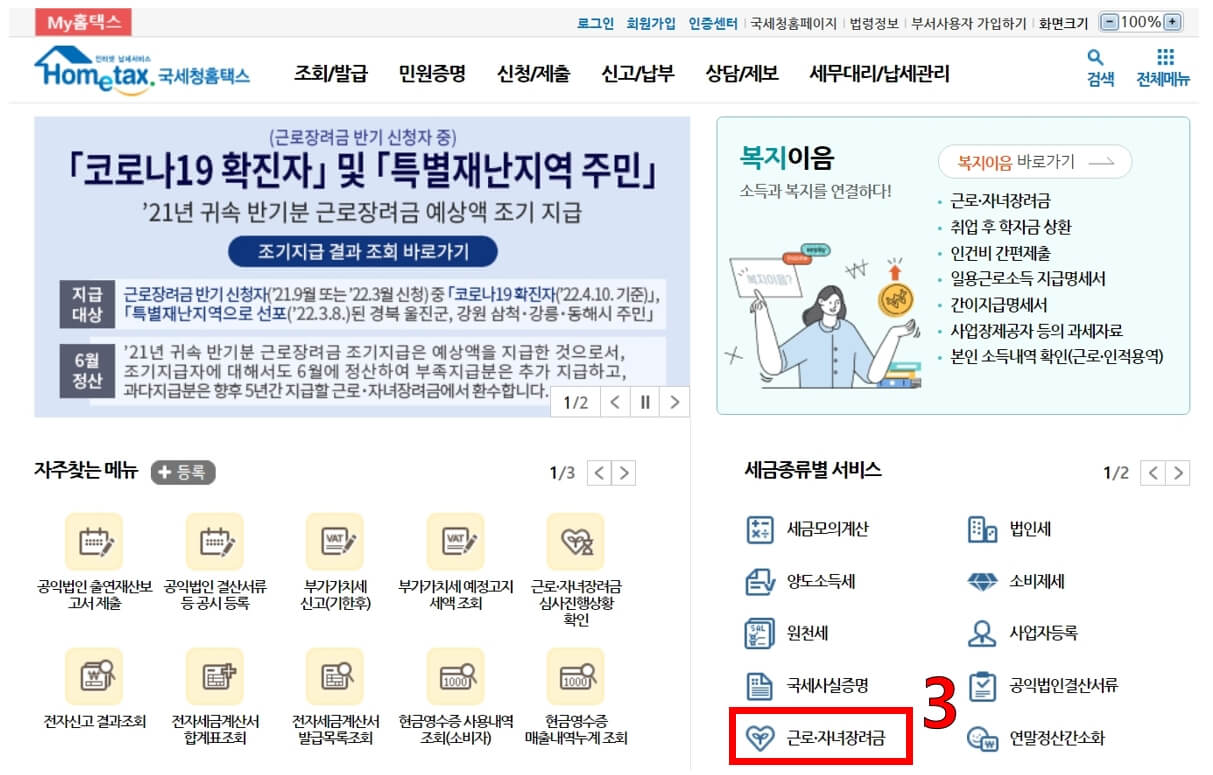The width and height of the screenshot is (1213, 775).
Task: Decrease screen size with minus button
Action: [x=1108, y=22]
